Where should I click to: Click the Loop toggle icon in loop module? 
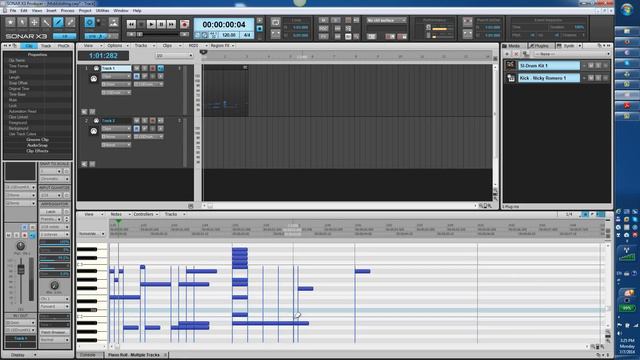click(x=276, y=22)
